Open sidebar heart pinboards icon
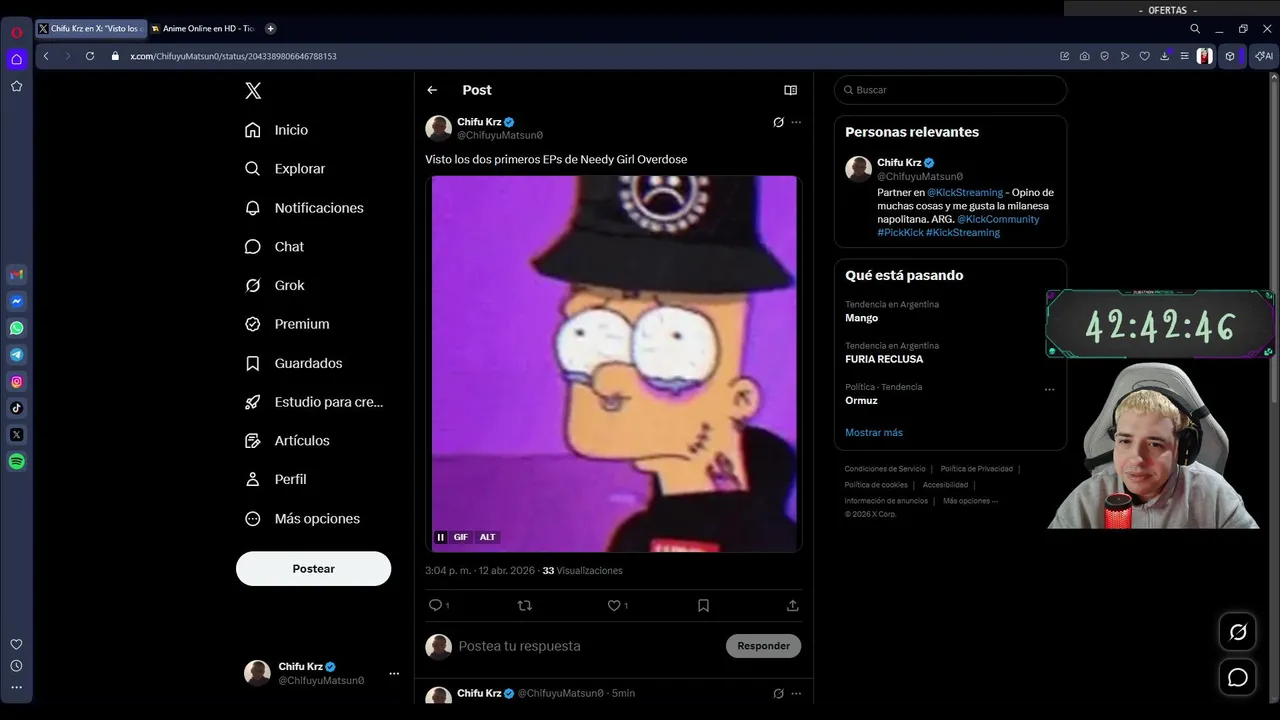Screen dimensions: 1280x720 coord(16,644)
